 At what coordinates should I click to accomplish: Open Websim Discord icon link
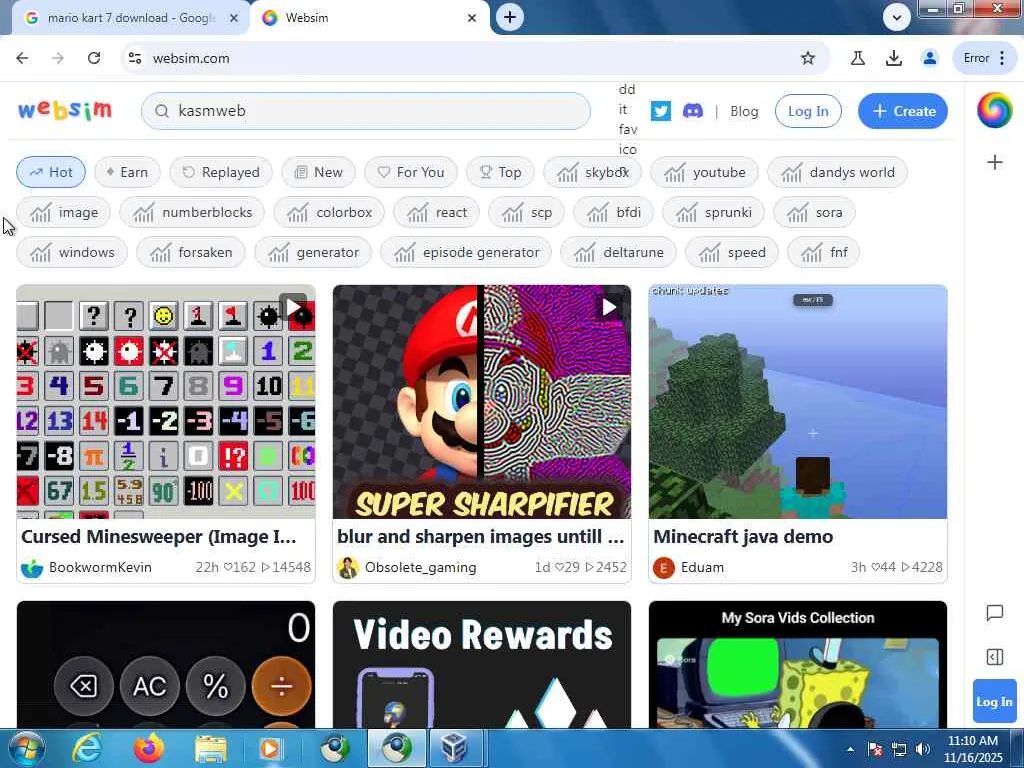693,111
